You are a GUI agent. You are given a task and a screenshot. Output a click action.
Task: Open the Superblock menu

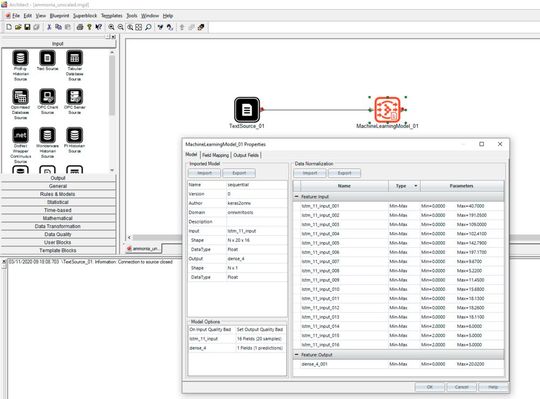coord(85,15)
